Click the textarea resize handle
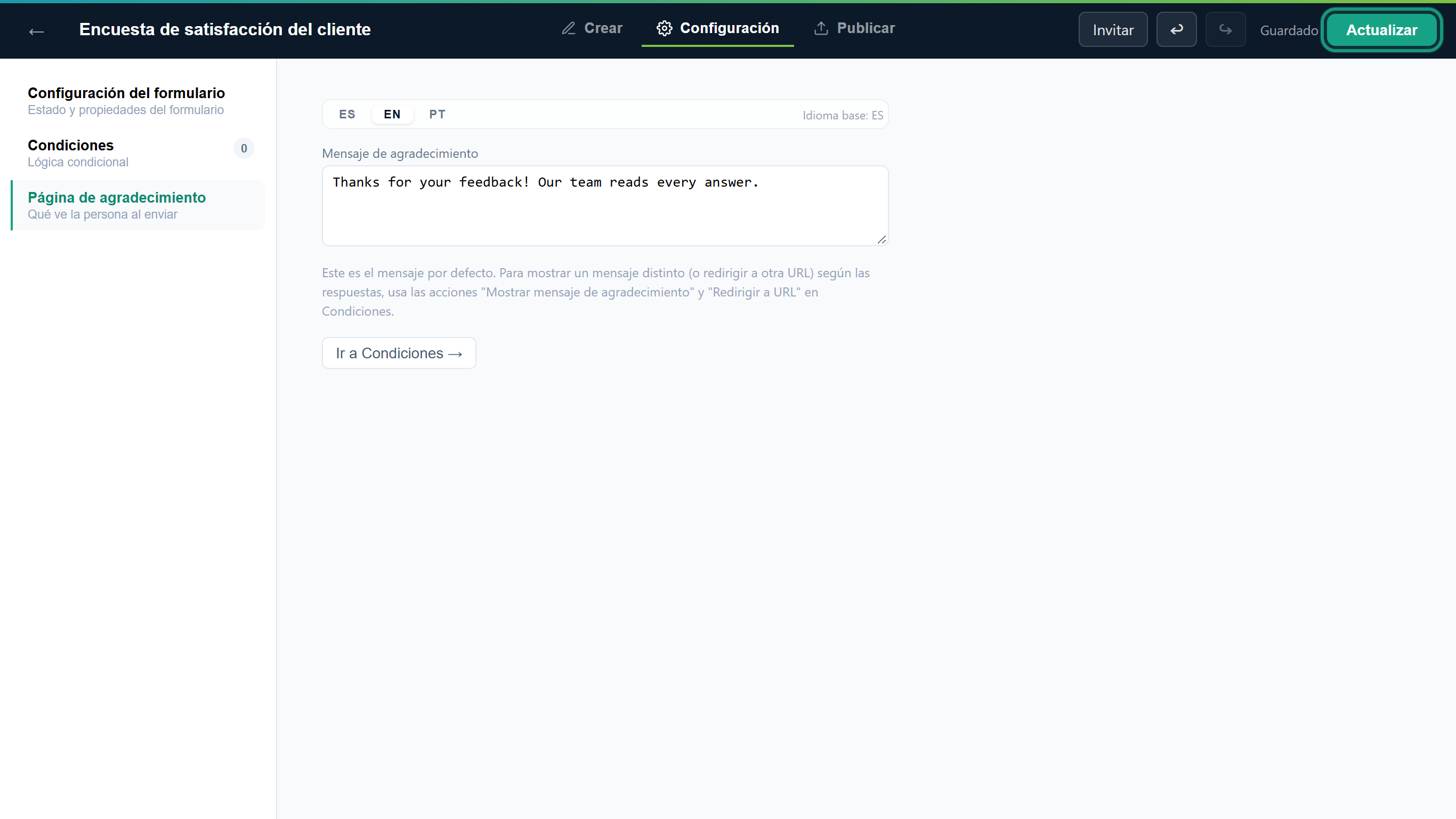 coord(881,239)
